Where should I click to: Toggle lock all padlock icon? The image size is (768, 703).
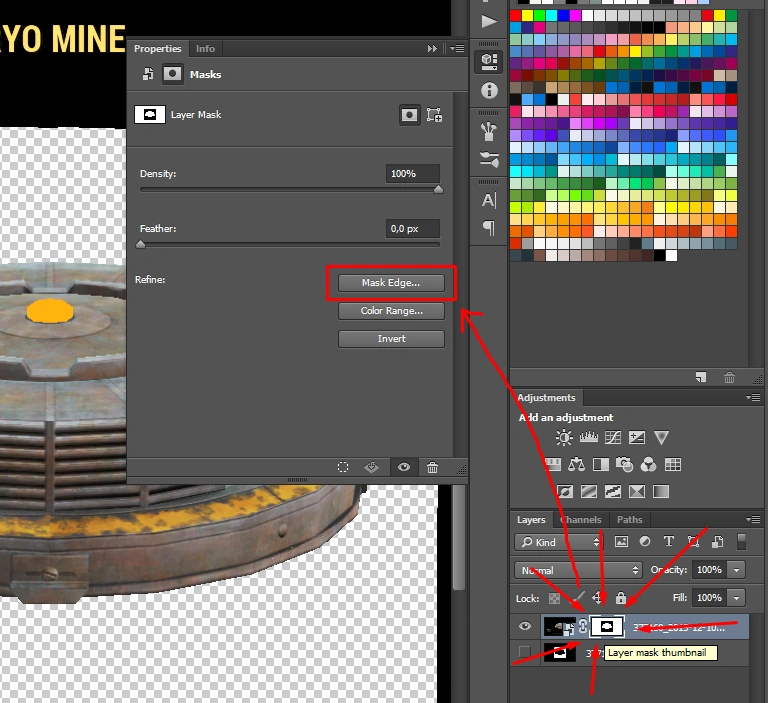[x=621, y=598]
